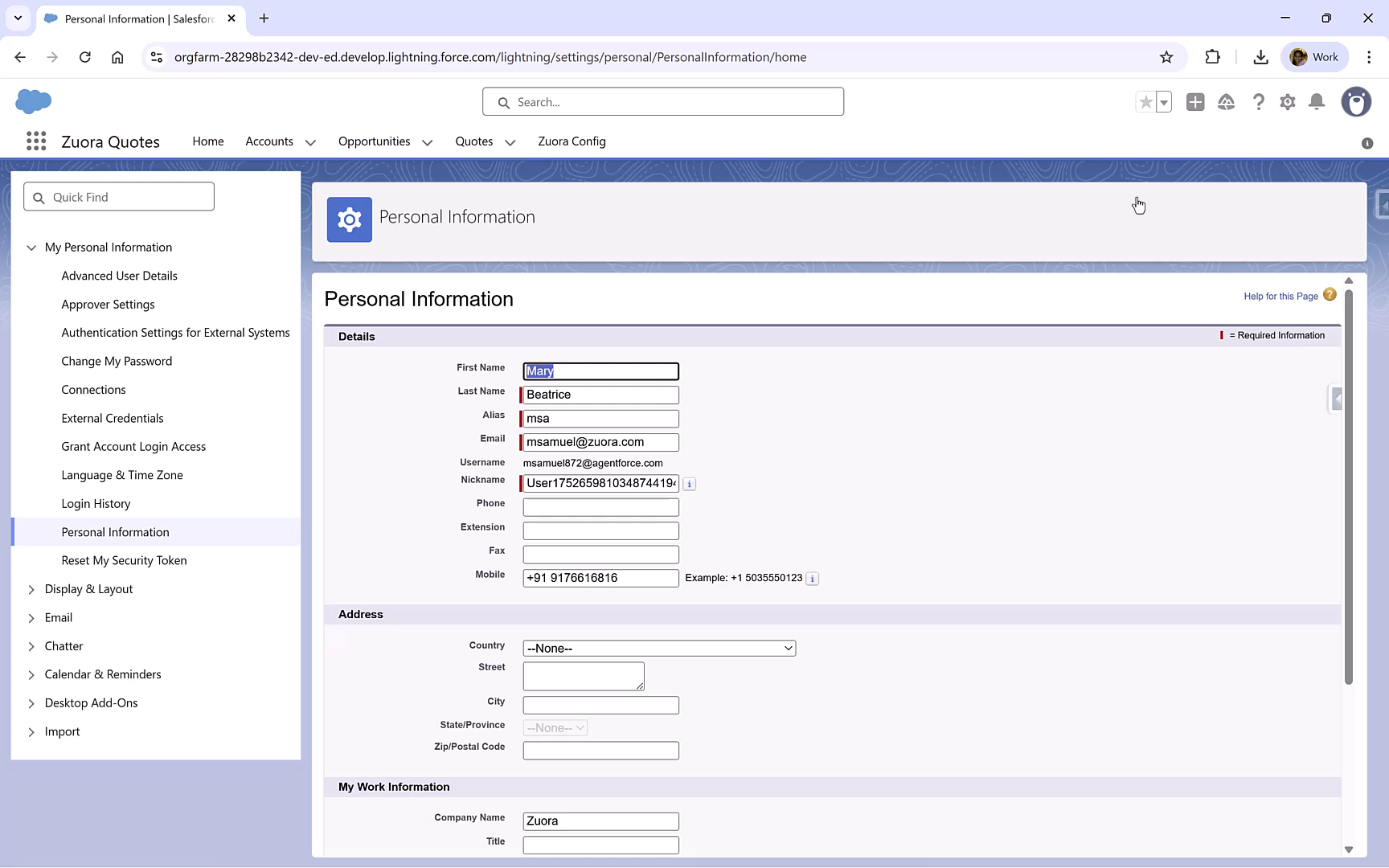Viewport: 1389px width, 868px height.
Task: Open the Trailhead Guidance Center icon
Action: click(1227, 102)
